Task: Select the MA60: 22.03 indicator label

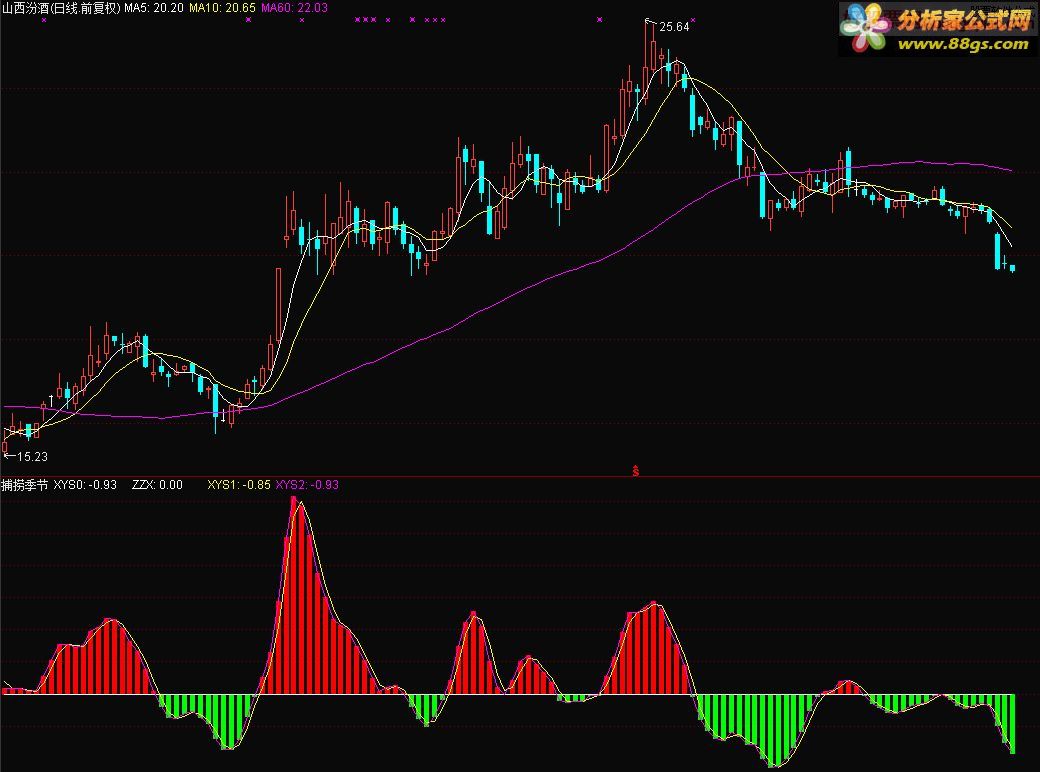Action: coord(294,8)
